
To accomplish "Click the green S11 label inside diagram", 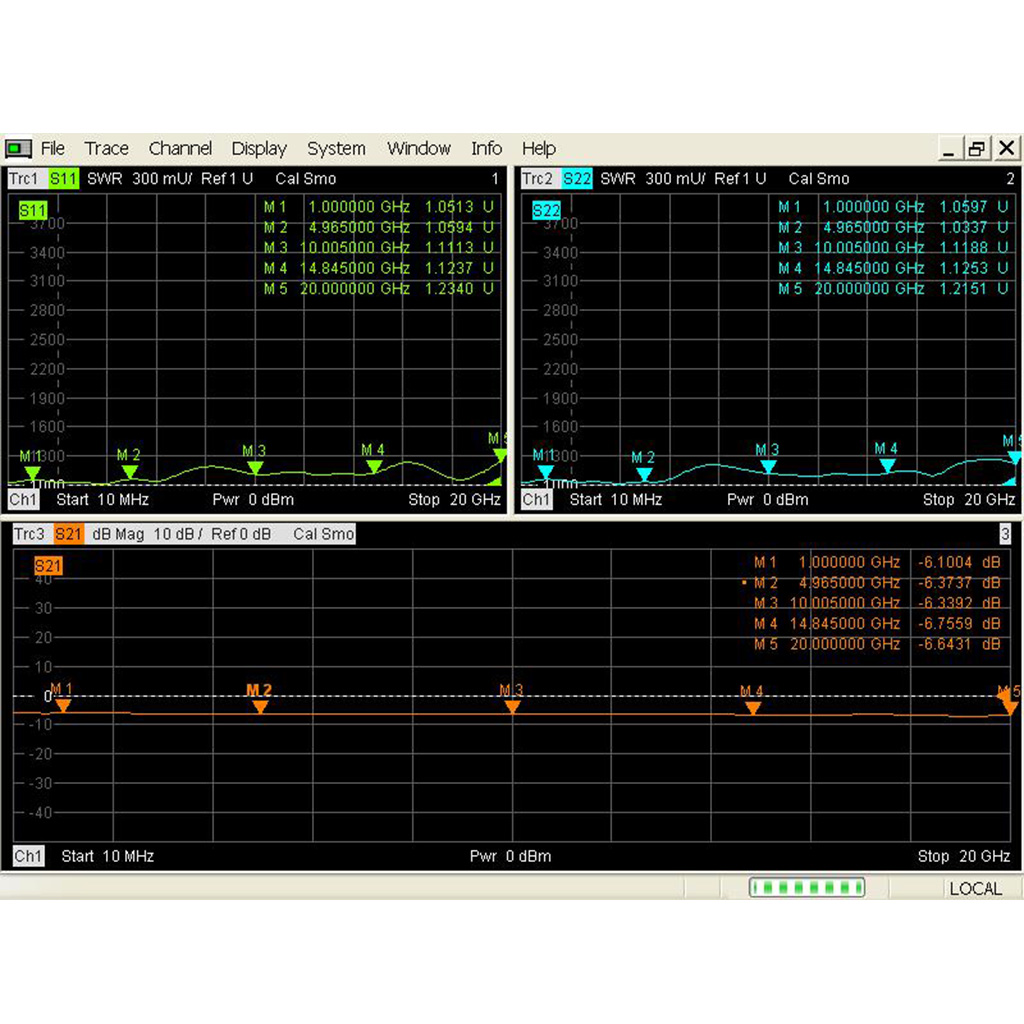I will 33,210.
